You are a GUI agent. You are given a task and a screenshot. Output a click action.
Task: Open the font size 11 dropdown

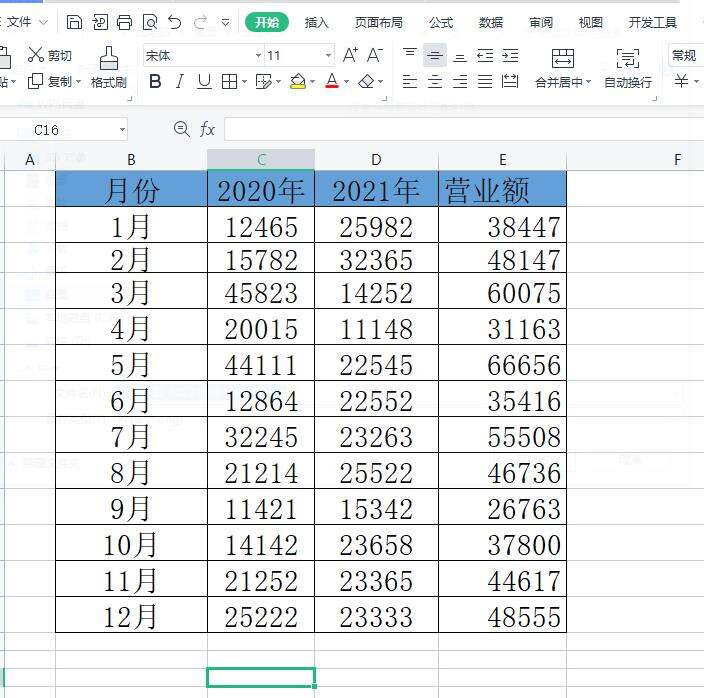[328, 56]
